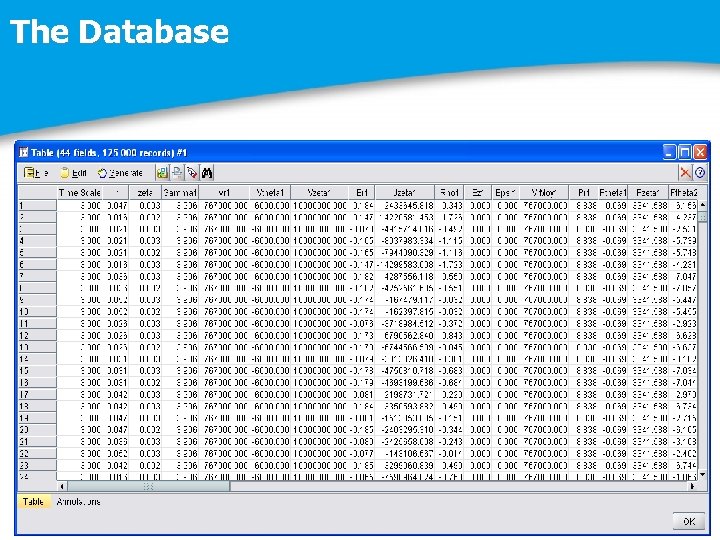Open help with the question mark icon
Viewport: 720px width, 540px height.
tap(700, 173)
